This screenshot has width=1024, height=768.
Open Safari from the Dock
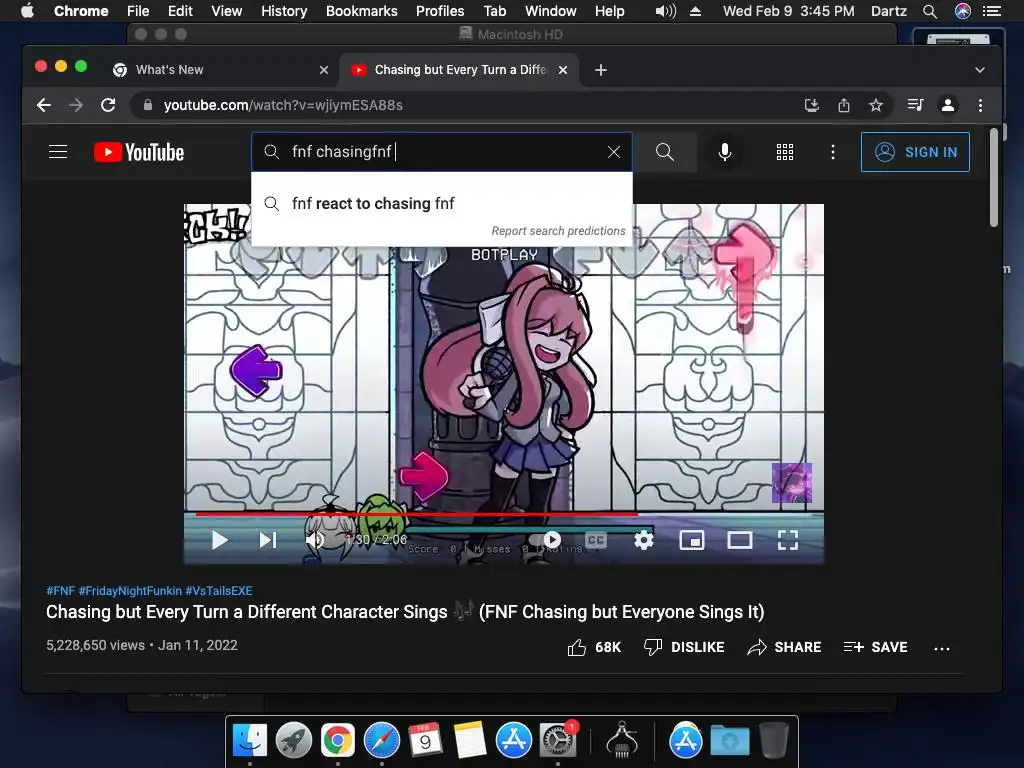[x=382, y=741]
